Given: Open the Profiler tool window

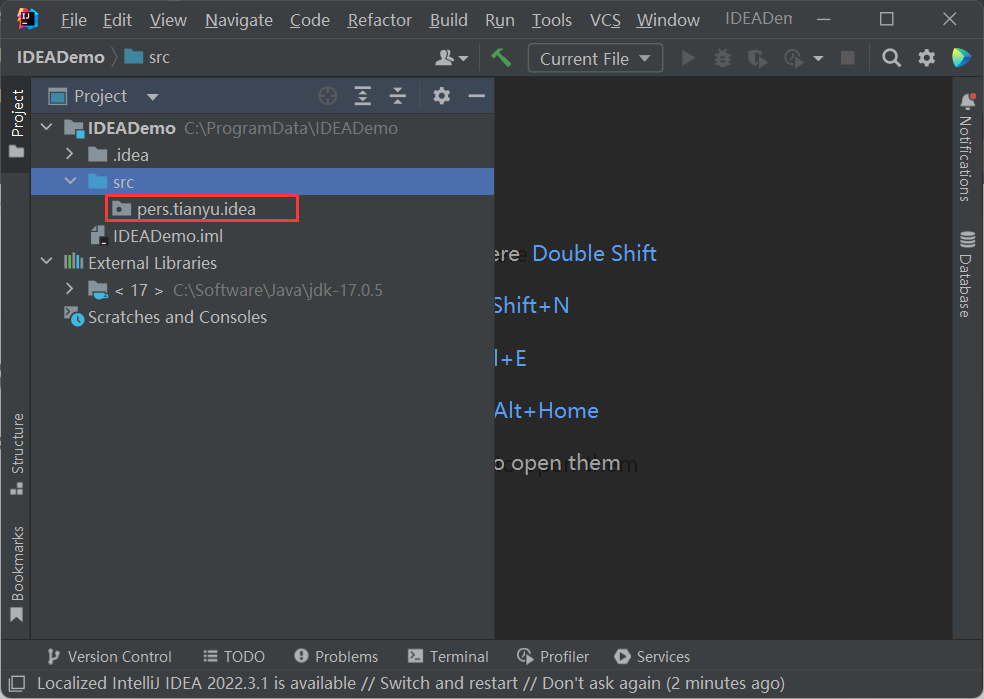Looking at the screenshot, I should point(553,656).
